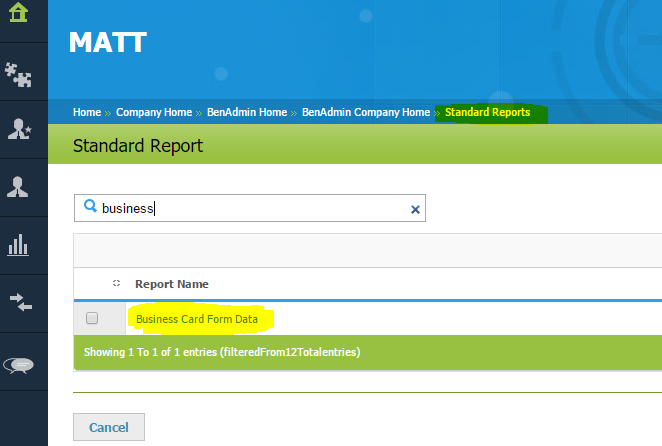Click into the report search field
The height and width of the screenshot is (446, 662).
(x=250, y=209)
